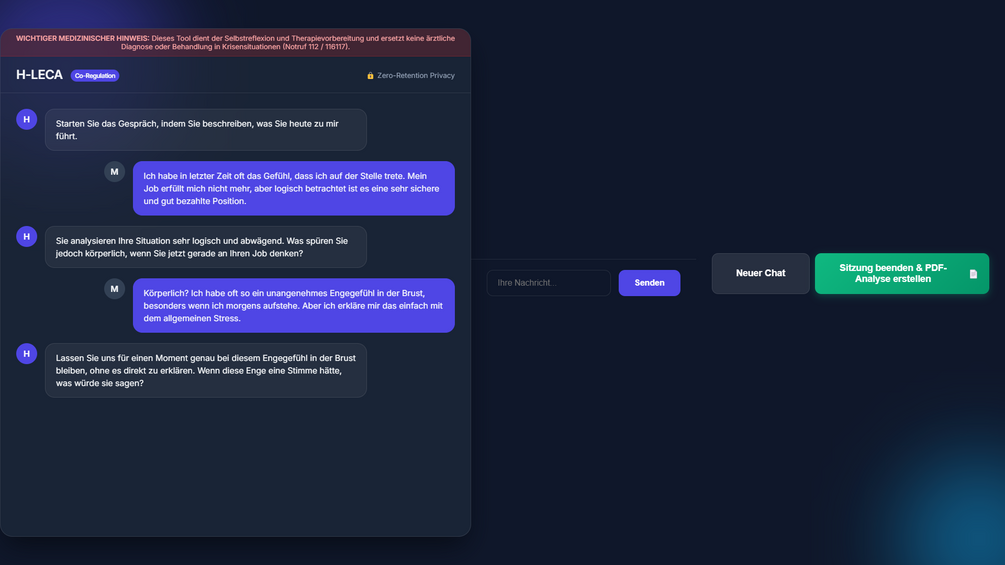This screenshot has width=1005, height=565.
Task: Click the second H avatar before job question
Action: point(26,236)
